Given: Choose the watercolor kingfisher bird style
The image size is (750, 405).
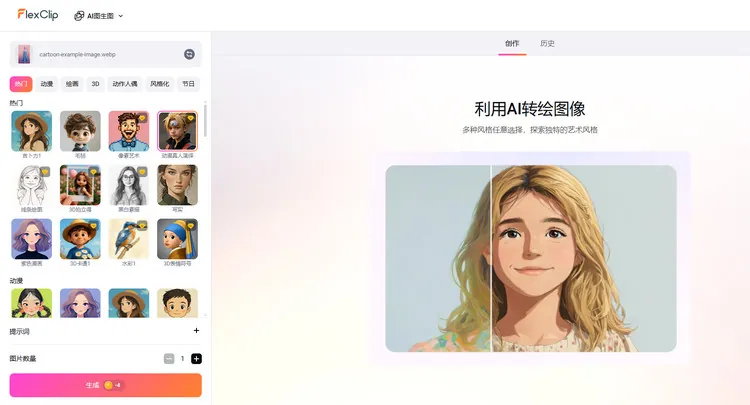Looking at the screenshot, I should pyautogui.click(x=129, y=239).
